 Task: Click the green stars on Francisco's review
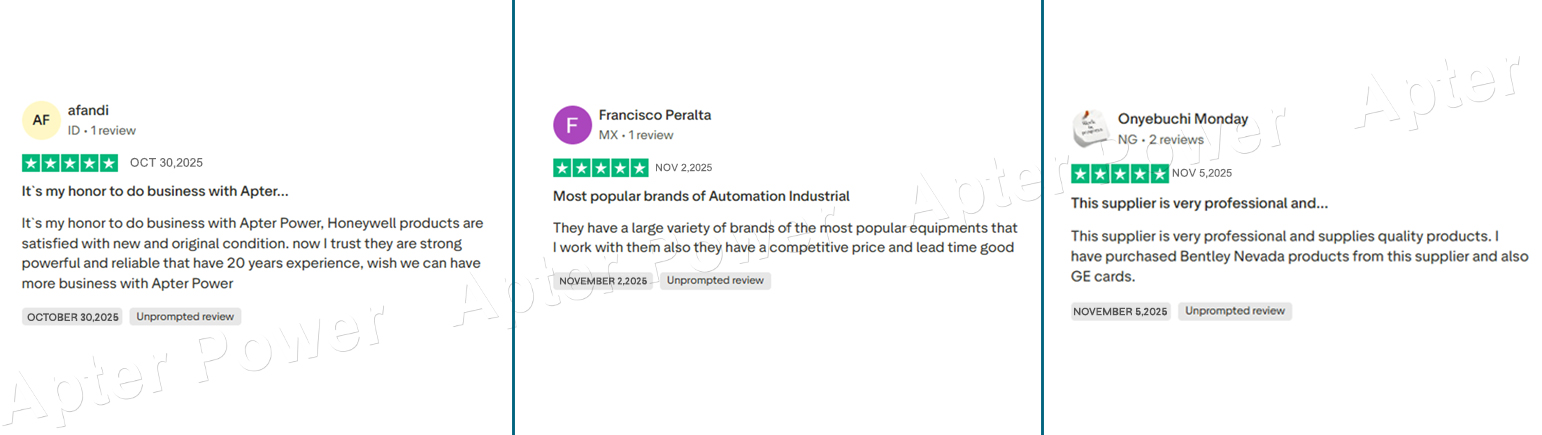coord(600,168)
